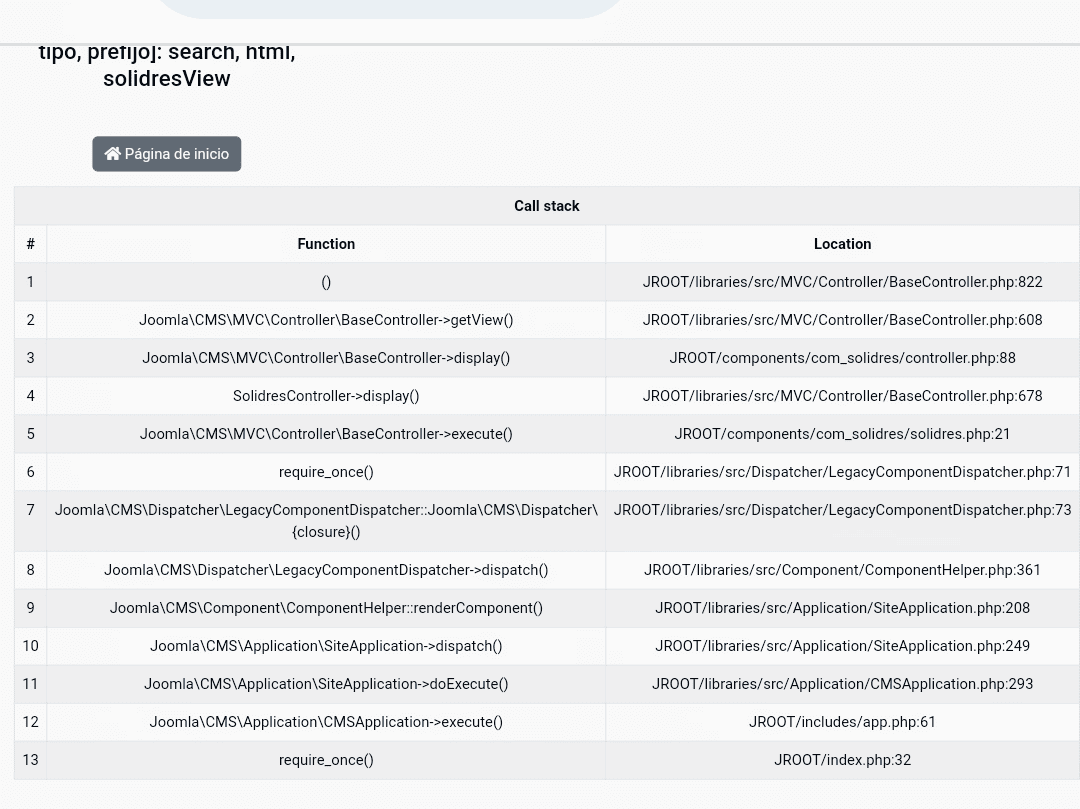Click the # column header

coord(30,244)
